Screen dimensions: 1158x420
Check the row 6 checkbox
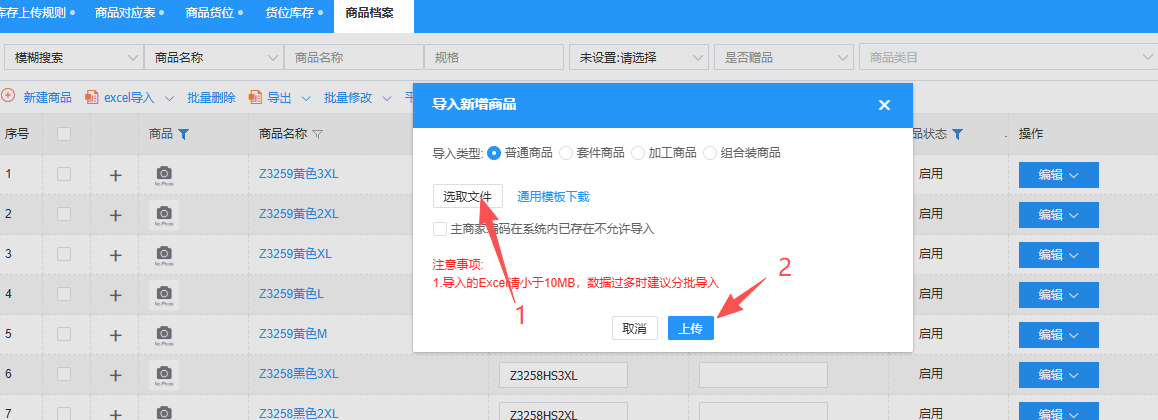pos(64,373)
